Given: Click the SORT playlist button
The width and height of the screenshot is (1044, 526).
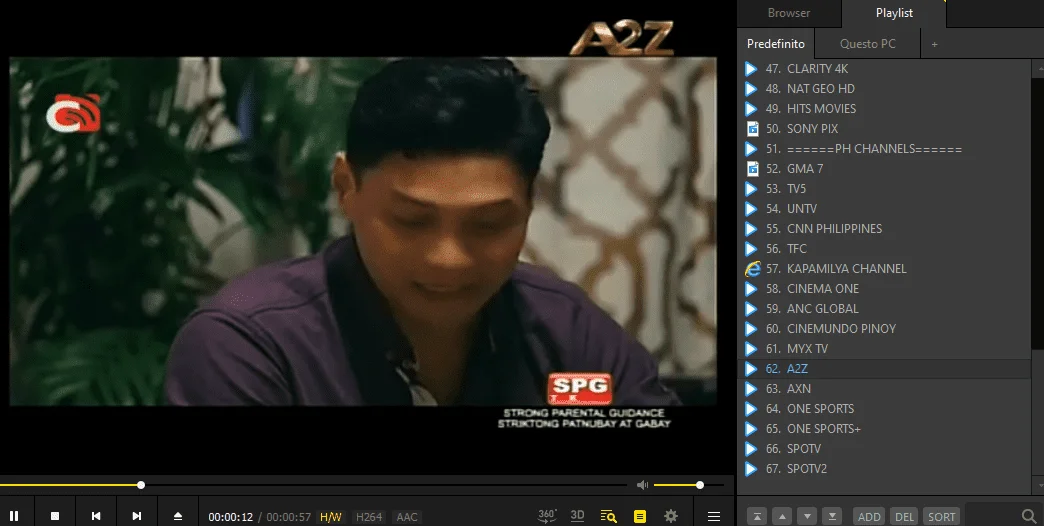Looking at the screenshot, I should click(x=941, y=517).
